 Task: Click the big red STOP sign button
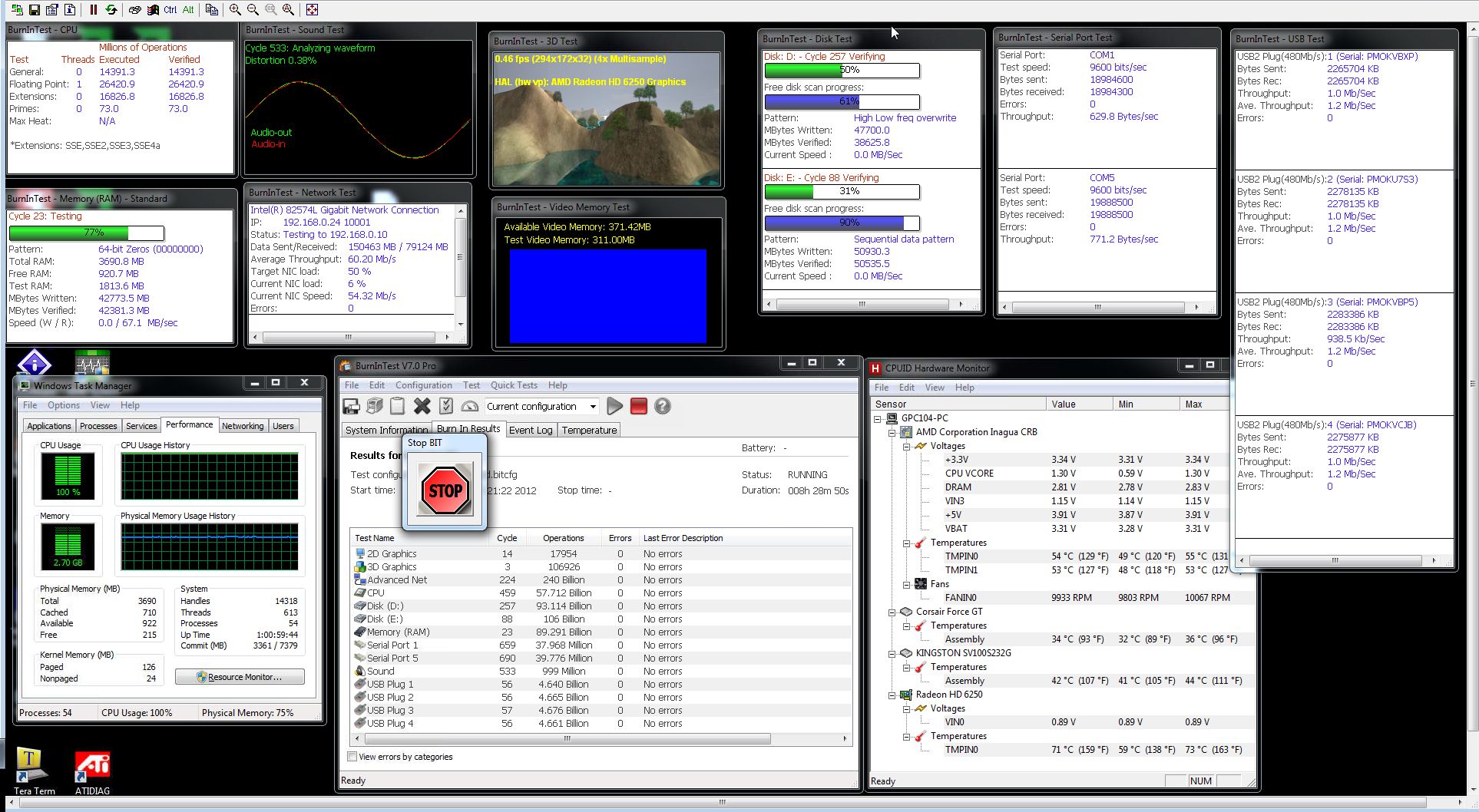tap(445, 490)
